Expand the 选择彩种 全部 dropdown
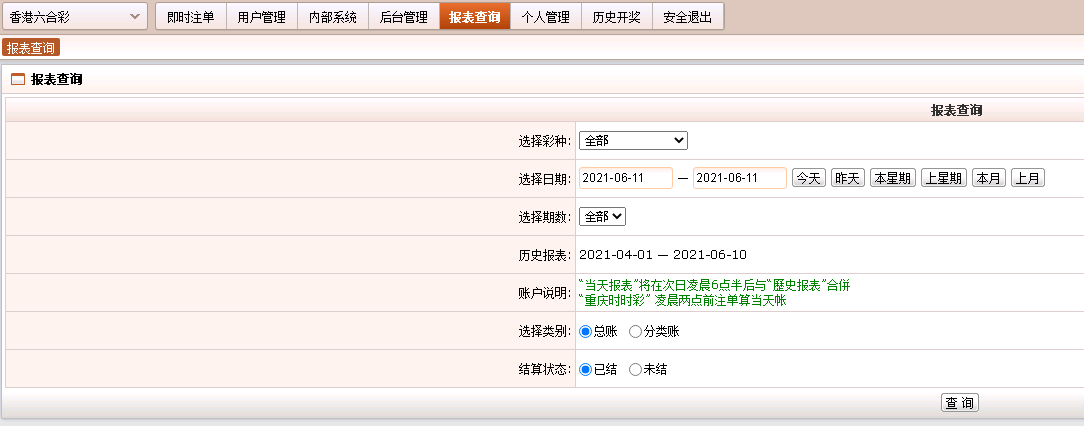1084x426 pixels. pyautogui.click(x=633, y=141)
